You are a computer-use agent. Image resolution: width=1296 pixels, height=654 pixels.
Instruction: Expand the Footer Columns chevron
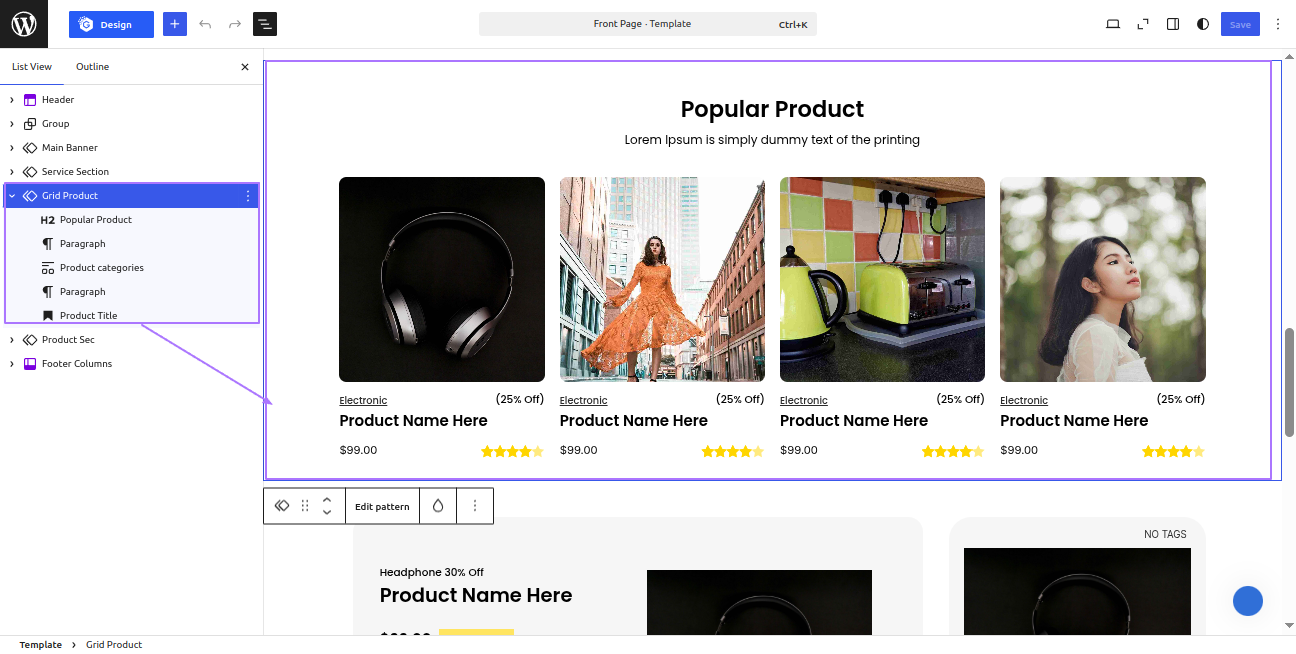(12, 364)
